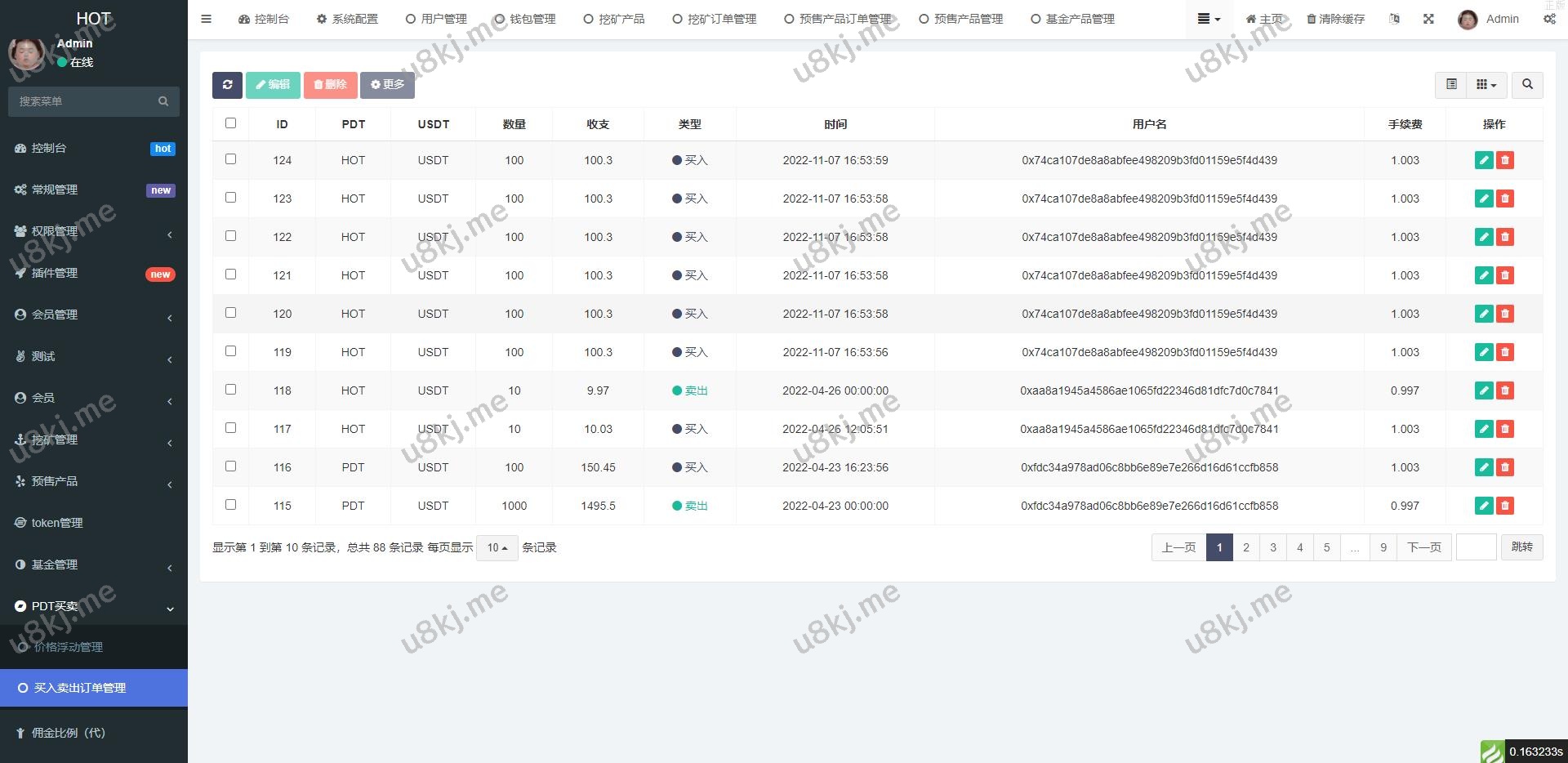Screen dimensions: 1568x763
Task: Open the rows-per-page dropdown showing 10
Action: tap(497, 547)
